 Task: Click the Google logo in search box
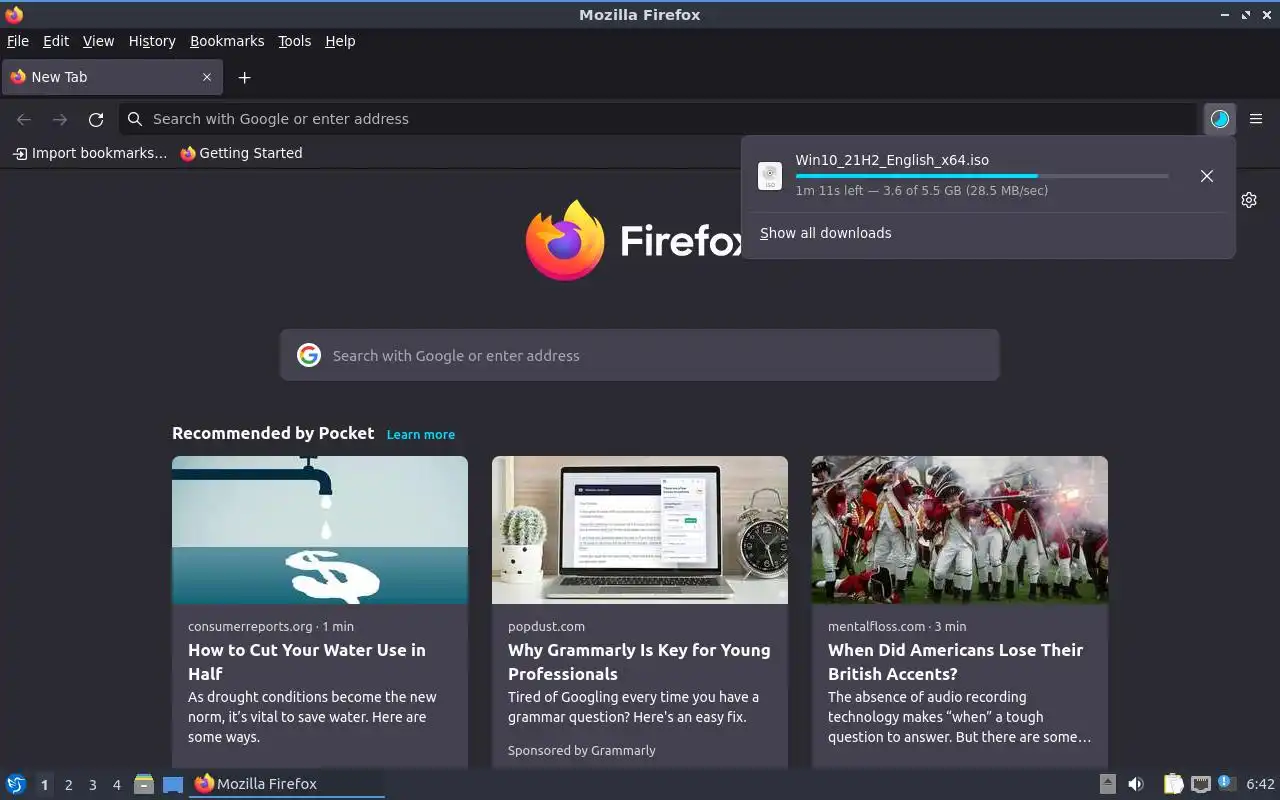309,355
